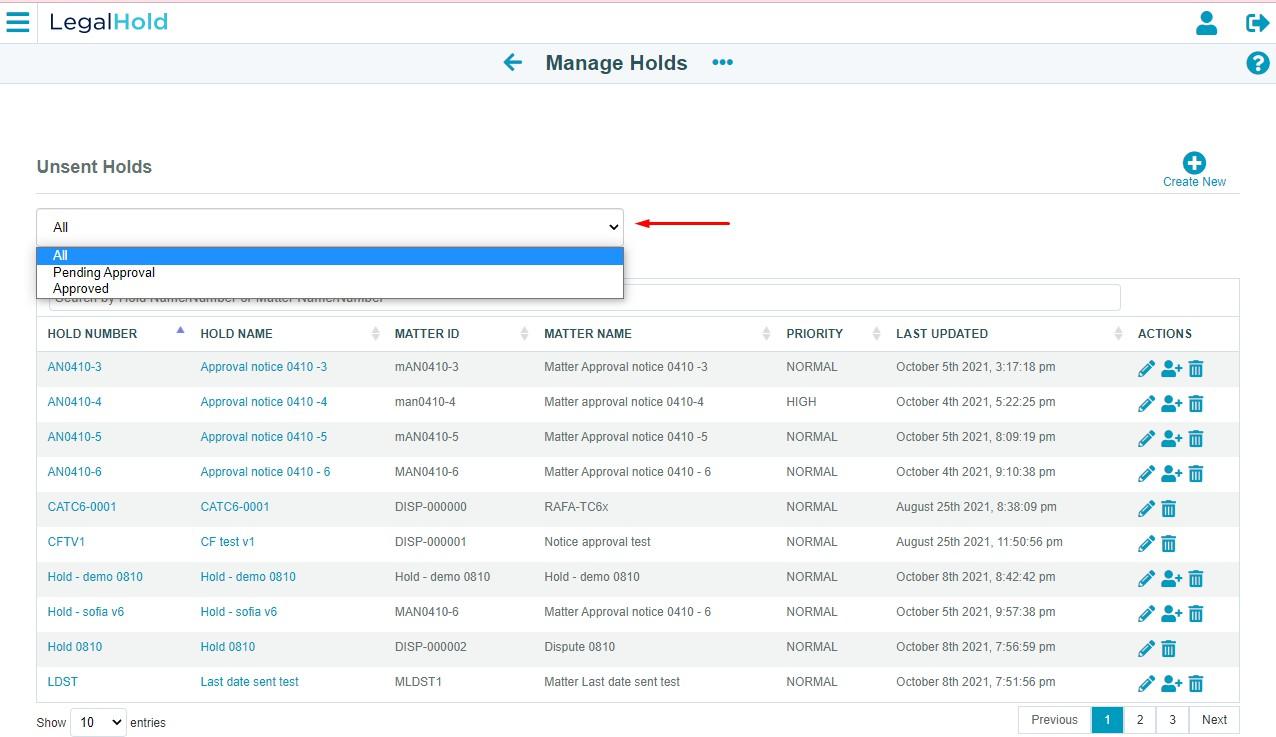Edit hold AN0410-5 with pencil icon
Screen dimensions: 1276x737
coord(1146,439)
